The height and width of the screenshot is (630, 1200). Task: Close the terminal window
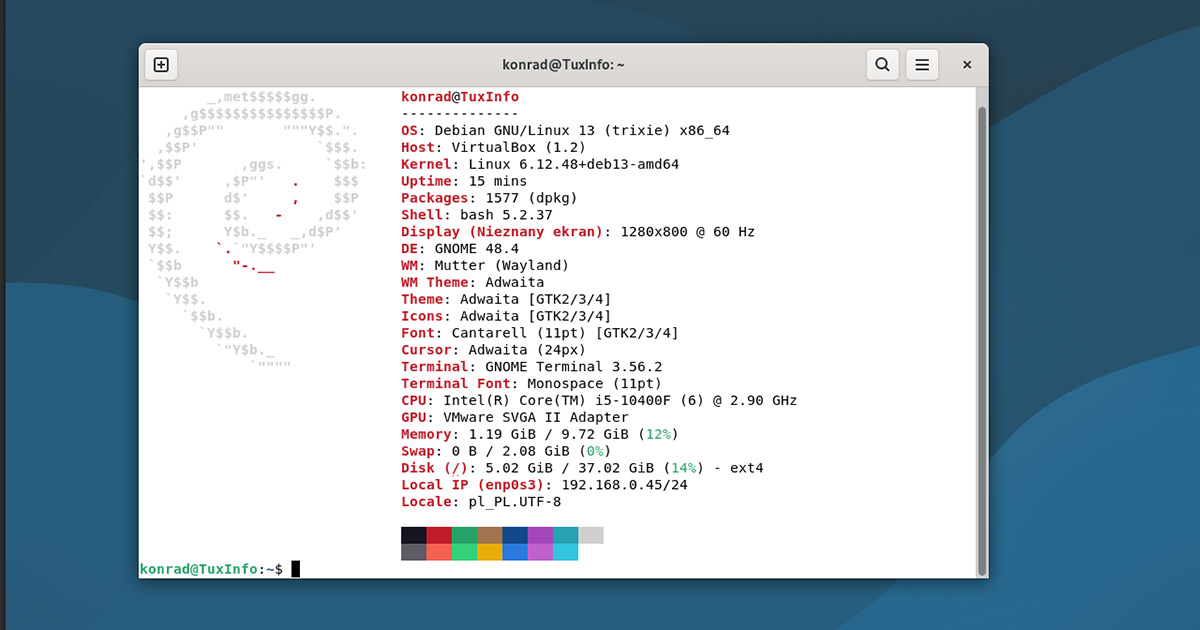[x=967, y=65]
